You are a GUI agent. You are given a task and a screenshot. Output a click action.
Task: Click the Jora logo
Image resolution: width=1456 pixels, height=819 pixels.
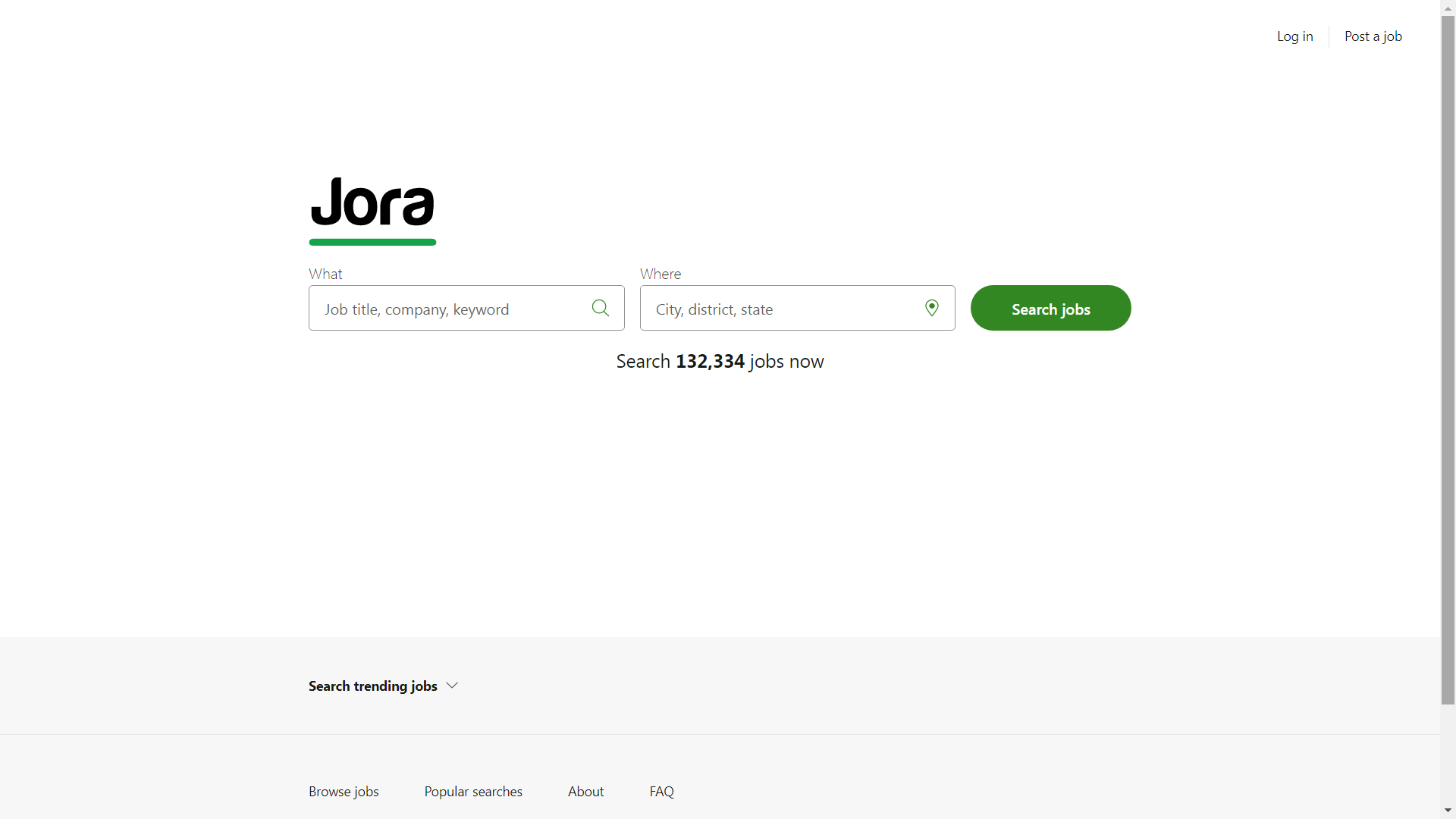point(372,211)
